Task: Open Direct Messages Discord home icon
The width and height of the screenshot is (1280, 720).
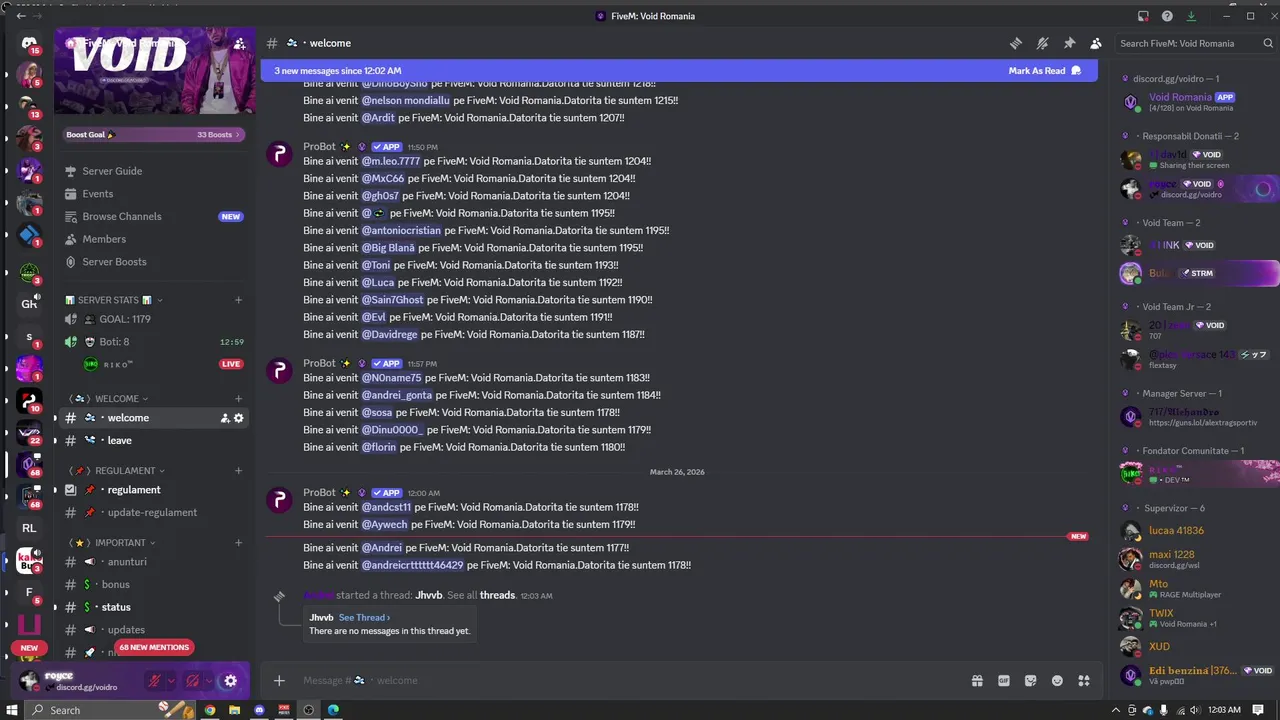Action: coord(29,43)
